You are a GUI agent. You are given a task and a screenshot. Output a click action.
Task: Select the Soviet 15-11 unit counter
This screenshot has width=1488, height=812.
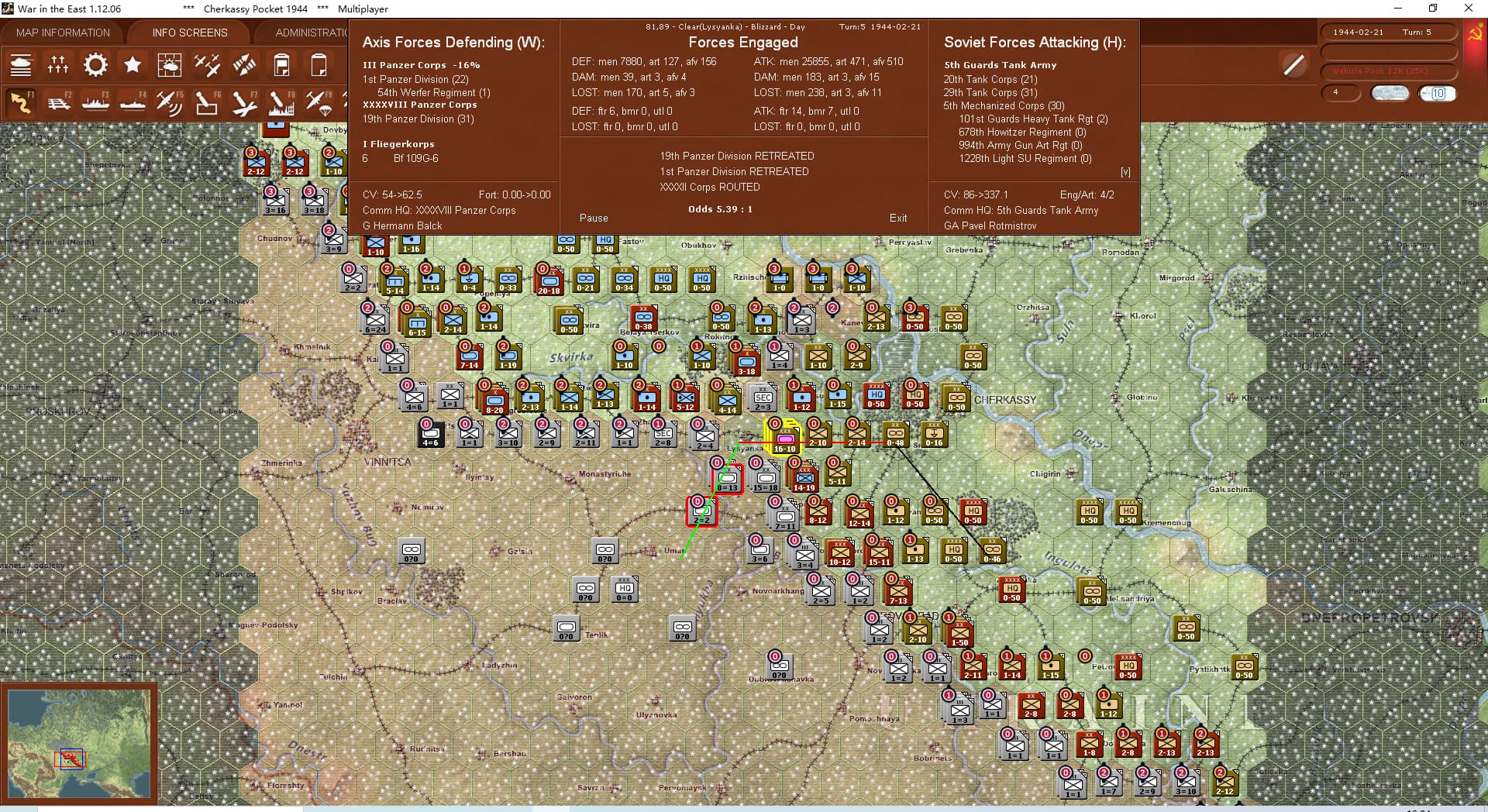point(878,553)
